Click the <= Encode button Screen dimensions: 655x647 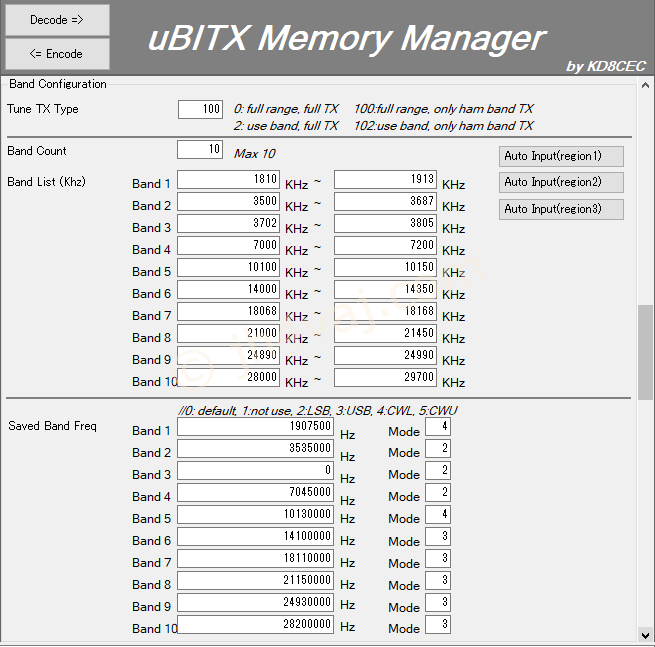tap(57, 54)
